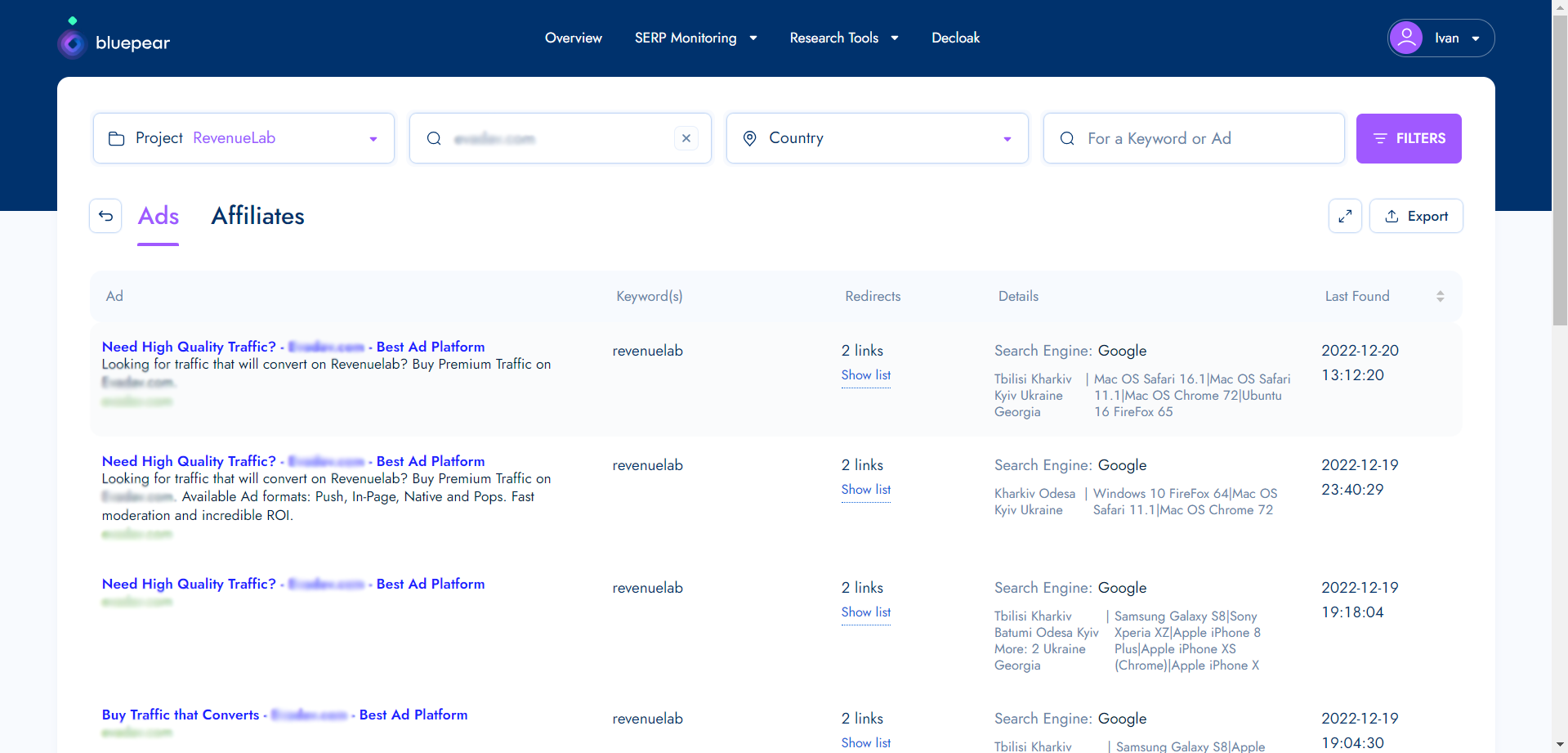Clear the domain search field
1568x753 pixels.
pyautogui.click(x=686, y=138)
